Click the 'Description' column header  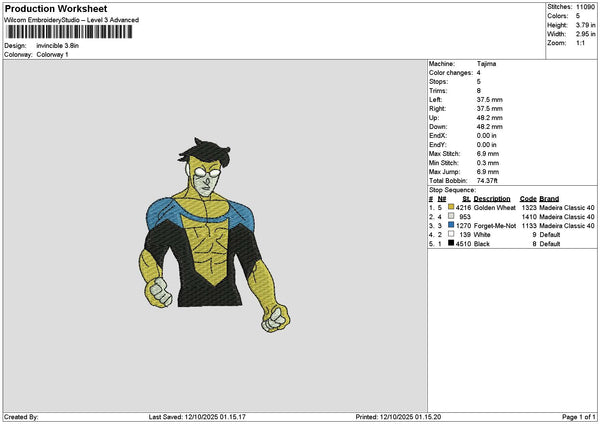pyautogui.click(x=492, y=199)
